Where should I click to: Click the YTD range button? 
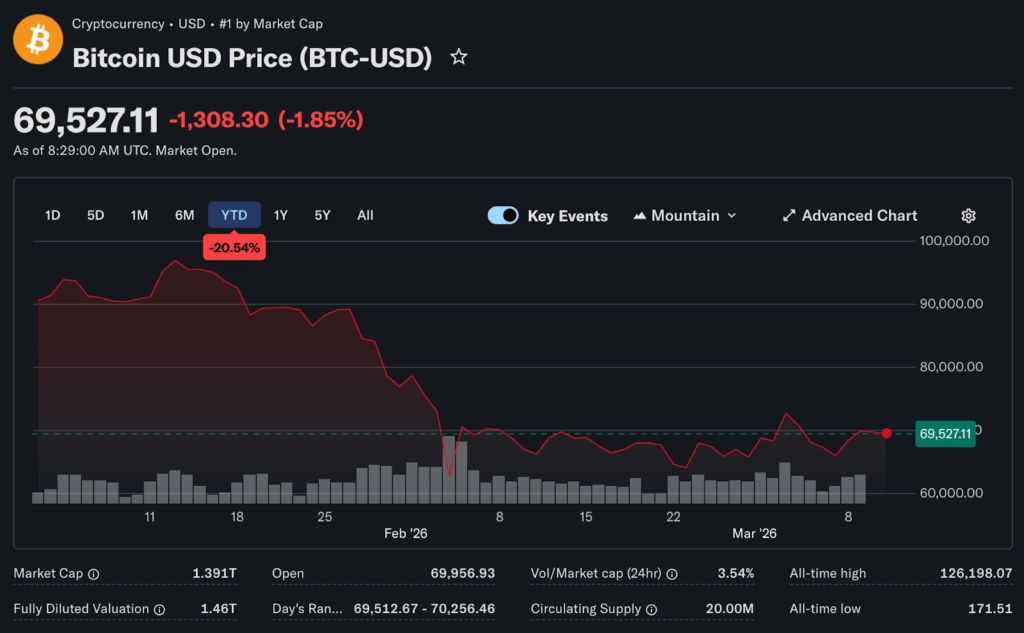coord(234,215)
